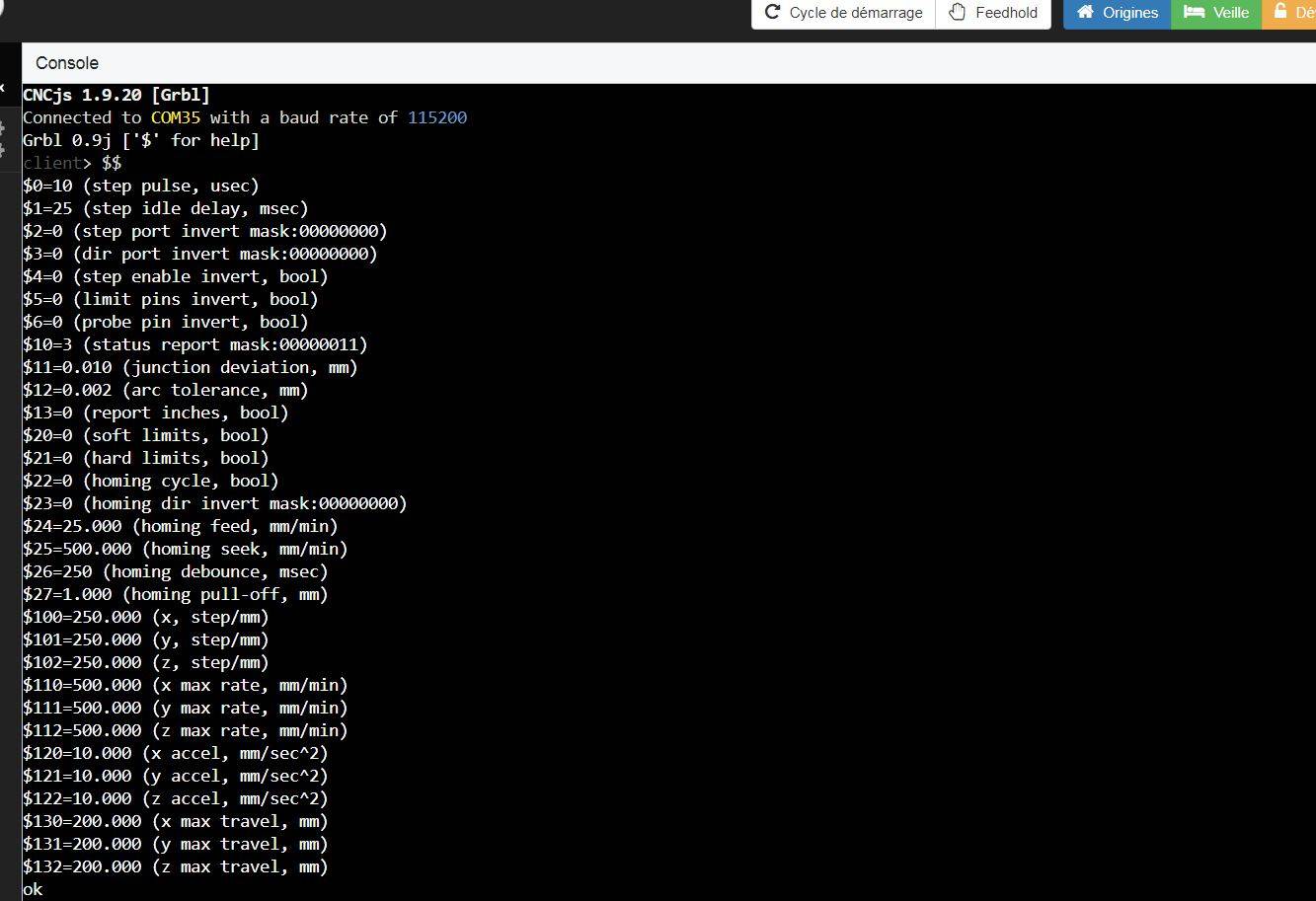
Task: Click the $25=500.000 homing seek line
Action: 186,549
